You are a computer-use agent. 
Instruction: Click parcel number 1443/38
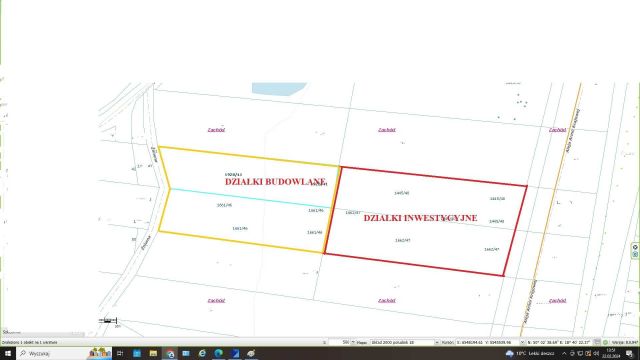497,199
